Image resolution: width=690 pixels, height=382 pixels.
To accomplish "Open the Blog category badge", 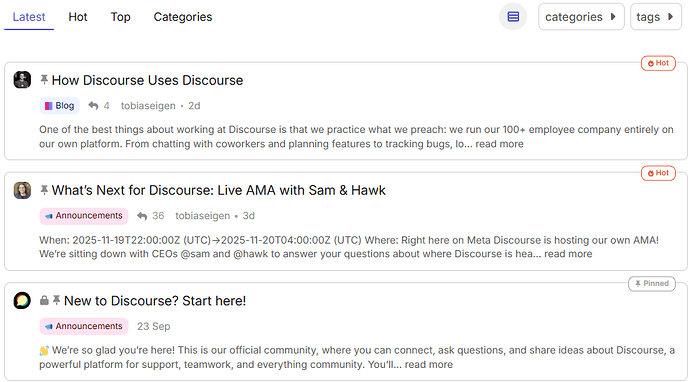I will click(x=59, y=106).
